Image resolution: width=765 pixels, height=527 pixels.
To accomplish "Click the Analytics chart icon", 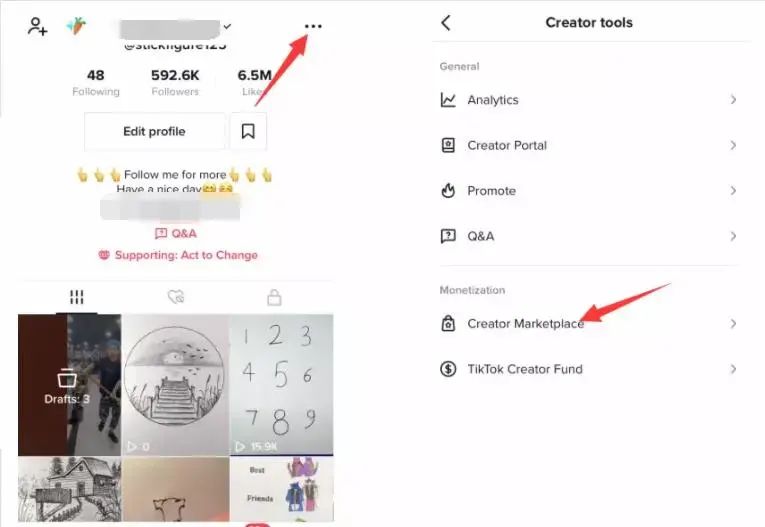I will [448, 100].
